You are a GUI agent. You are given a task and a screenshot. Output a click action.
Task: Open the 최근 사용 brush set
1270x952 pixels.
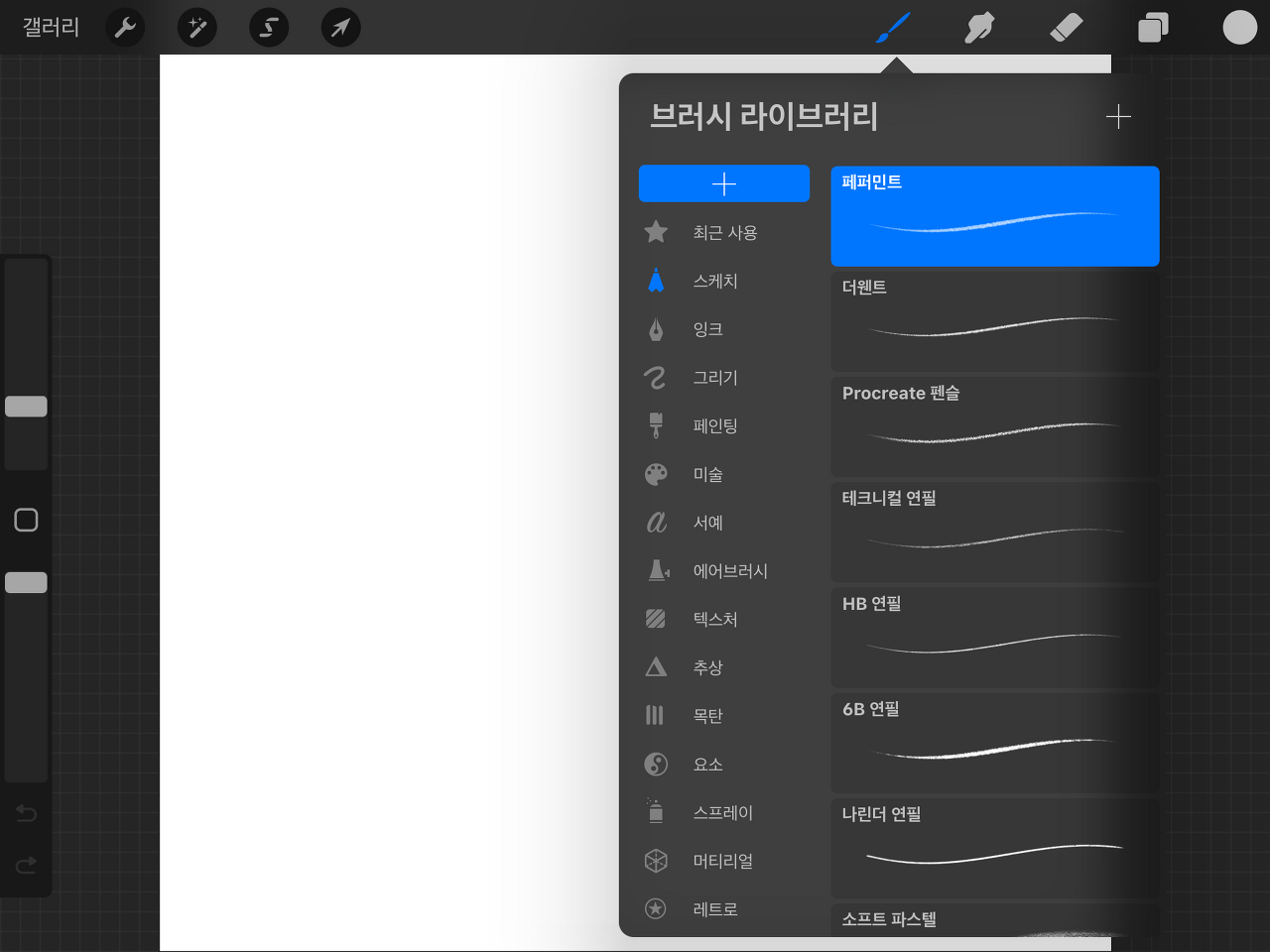[x=724, y=232]
